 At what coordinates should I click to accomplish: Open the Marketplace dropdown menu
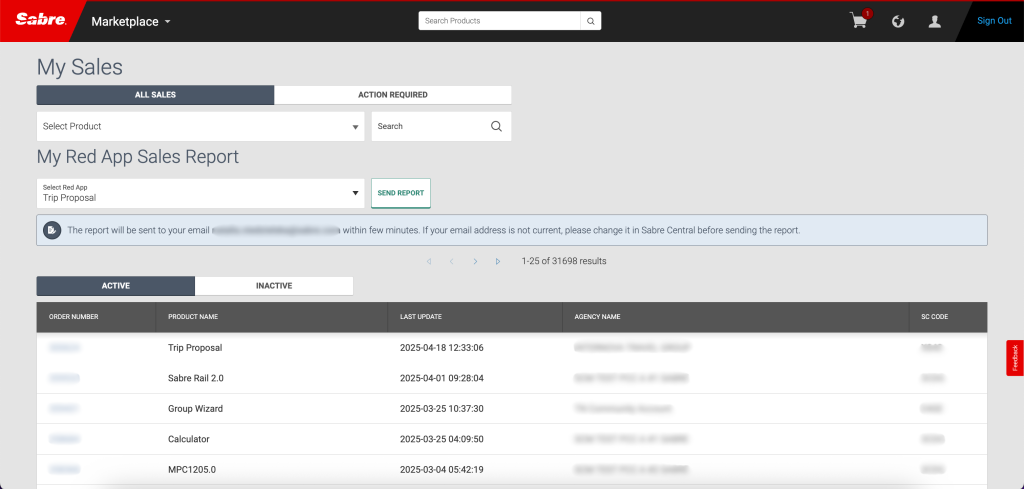(x=131, y=22)
